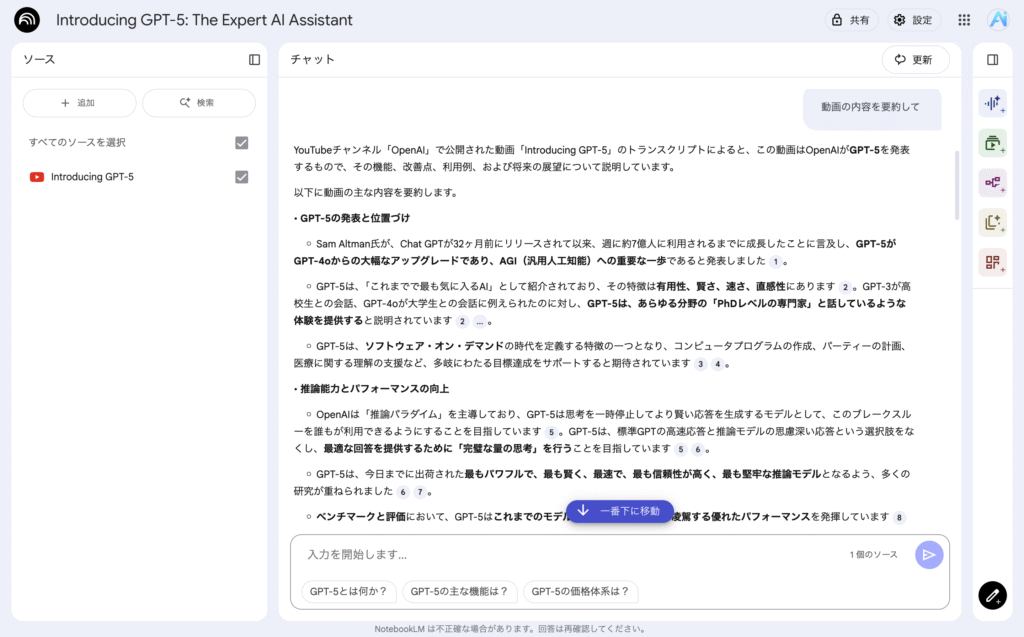
Task: Expand the citation ellipsis chip
Action: click(x=480, y=321)
